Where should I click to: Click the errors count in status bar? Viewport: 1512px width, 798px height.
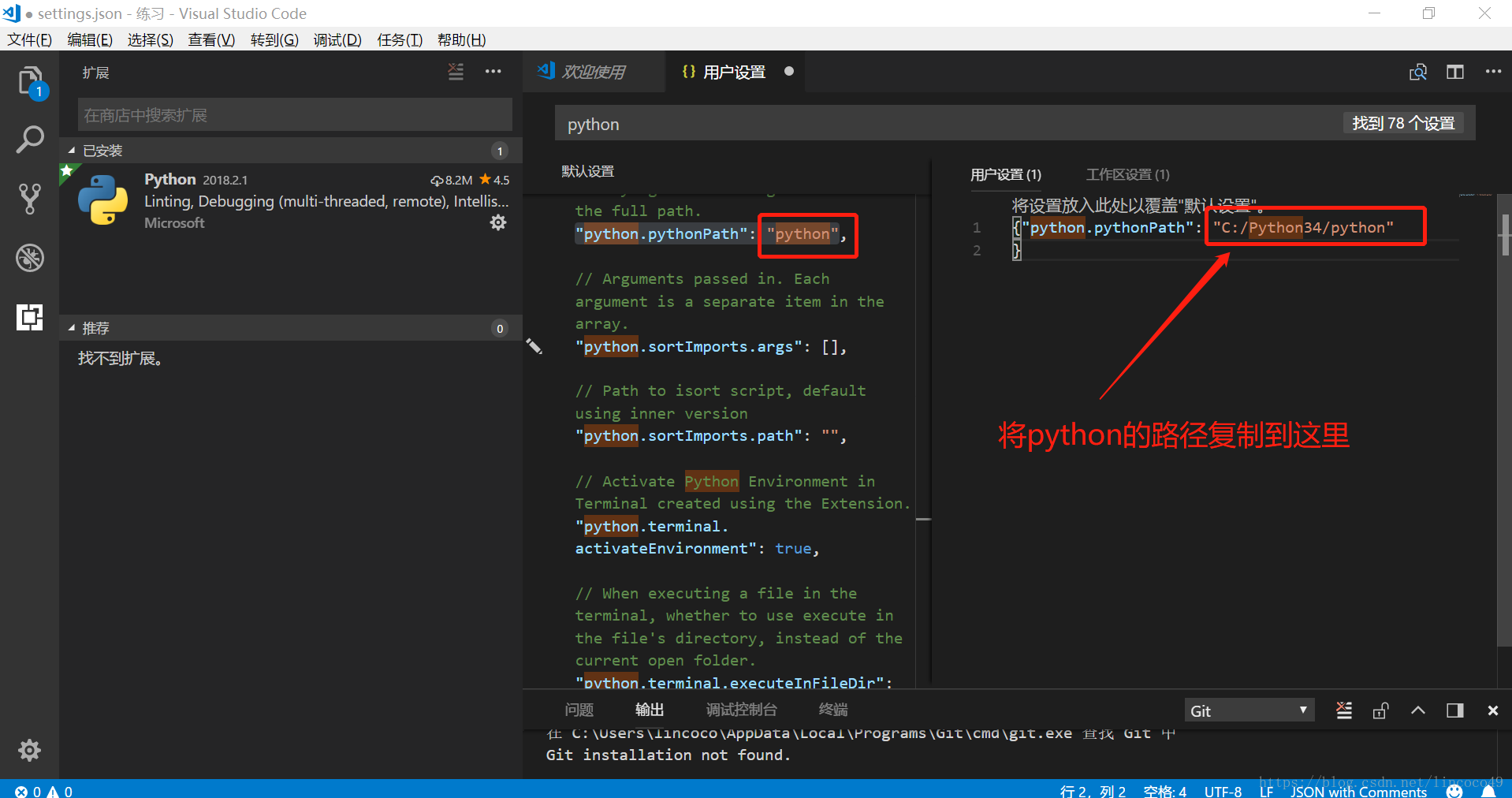tap(28, 791)
